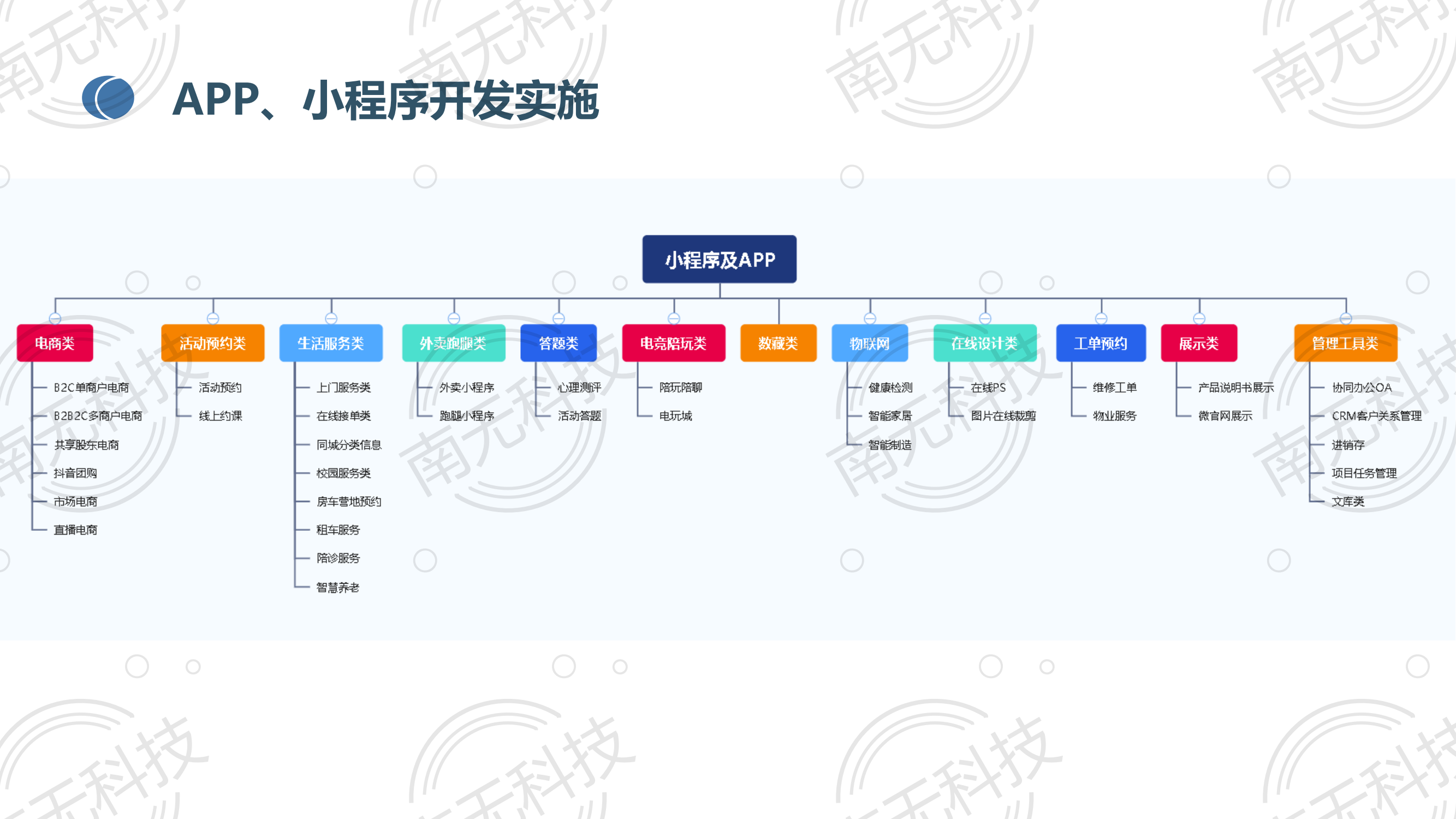The height and width of the screenshot is (819, 1456).
Task: Click the 微官网展示 item
Action: coord(1226,416)
